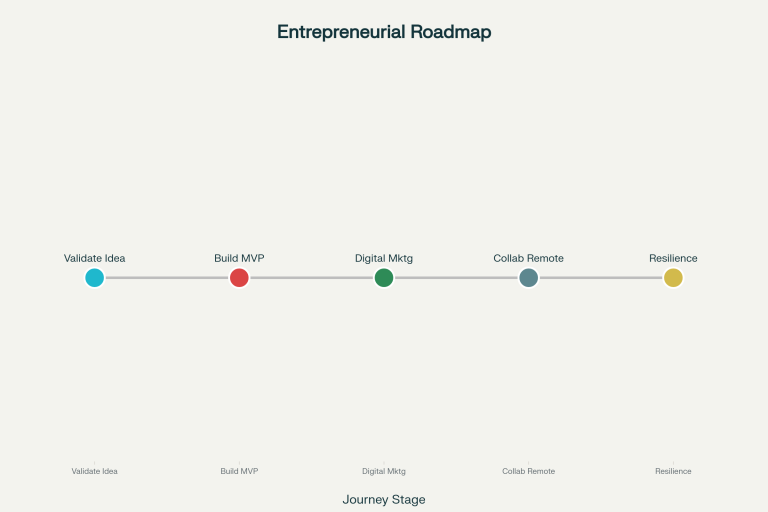This screenshot has width=768, height=512.
Task: Click the Collab Remote axis tick label
Action: coord(528,471)
